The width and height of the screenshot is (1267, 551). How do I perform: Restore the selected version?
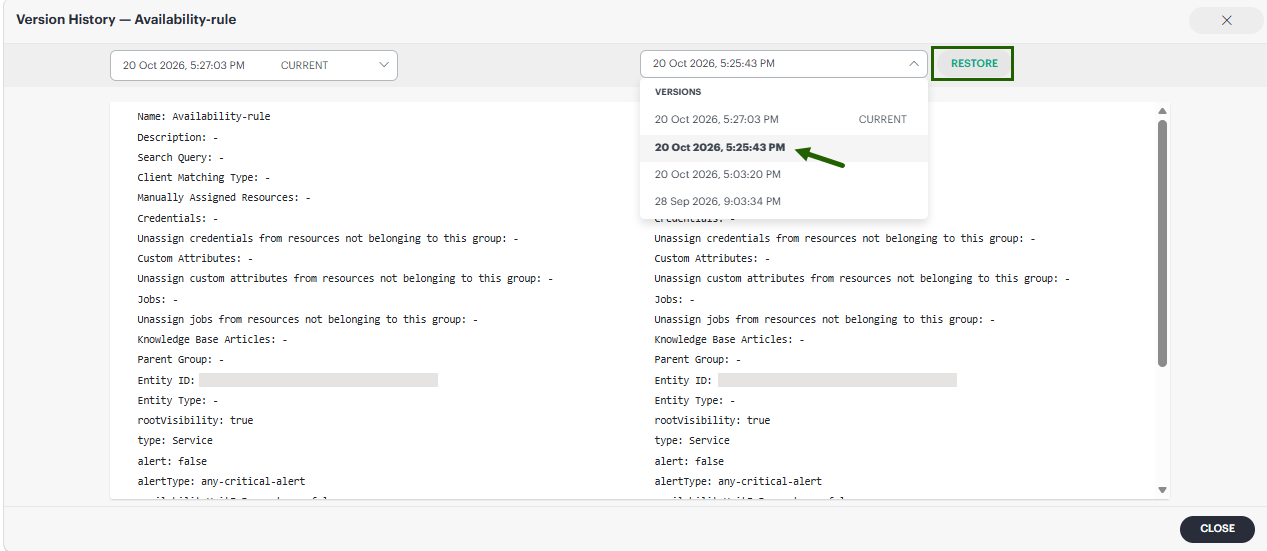(x=974, y=64)
